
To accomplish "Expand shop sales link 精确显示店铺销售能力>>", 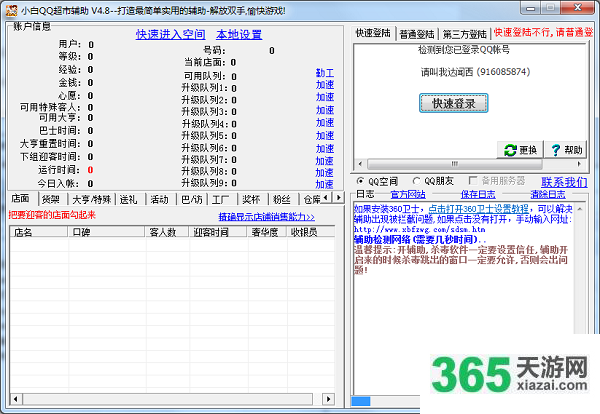I will (266, 216).
